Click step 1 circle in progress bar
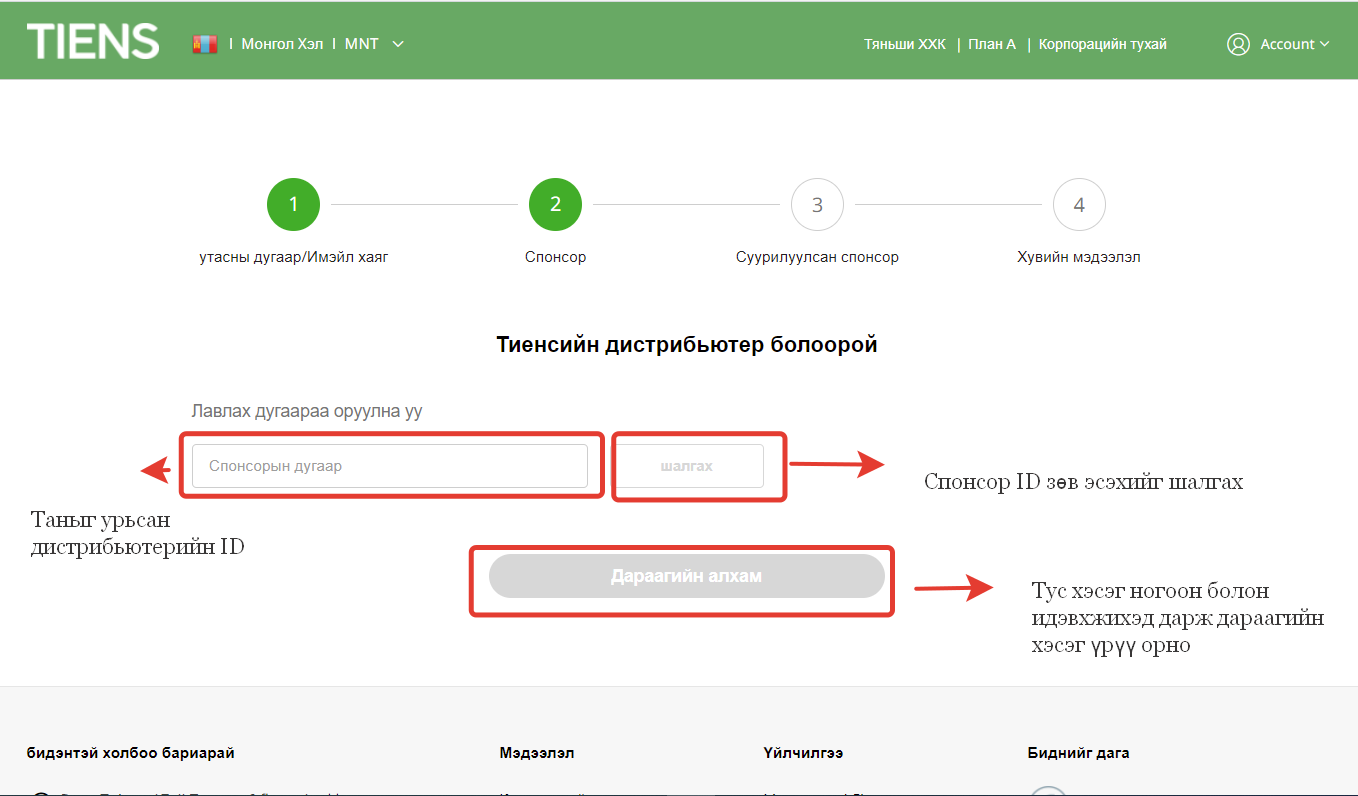The height and width of the screenshot is (796, 1358). [293, 205]
